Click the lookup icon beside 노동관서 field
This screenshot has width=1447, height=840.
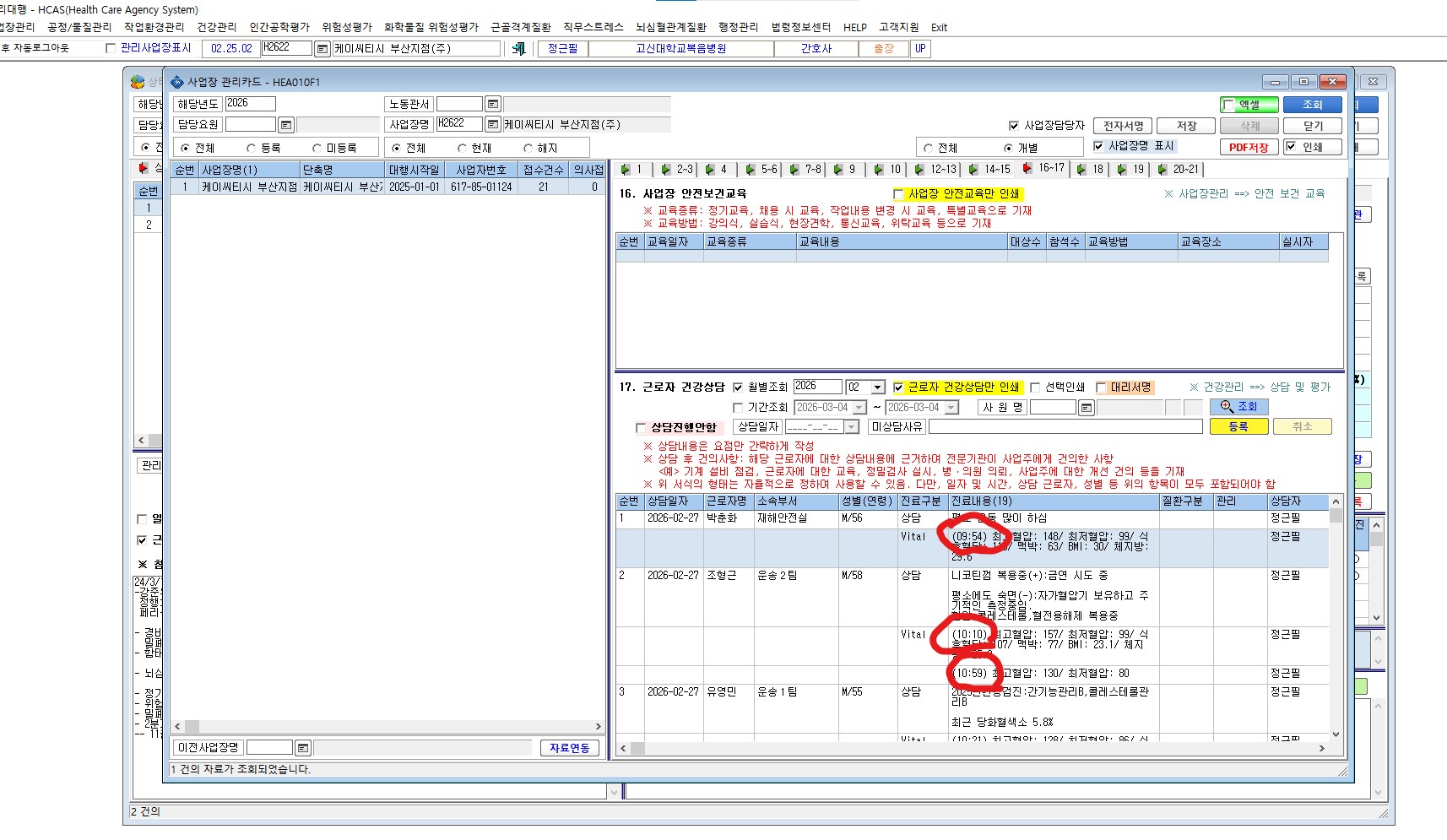(x=493, y=104)
